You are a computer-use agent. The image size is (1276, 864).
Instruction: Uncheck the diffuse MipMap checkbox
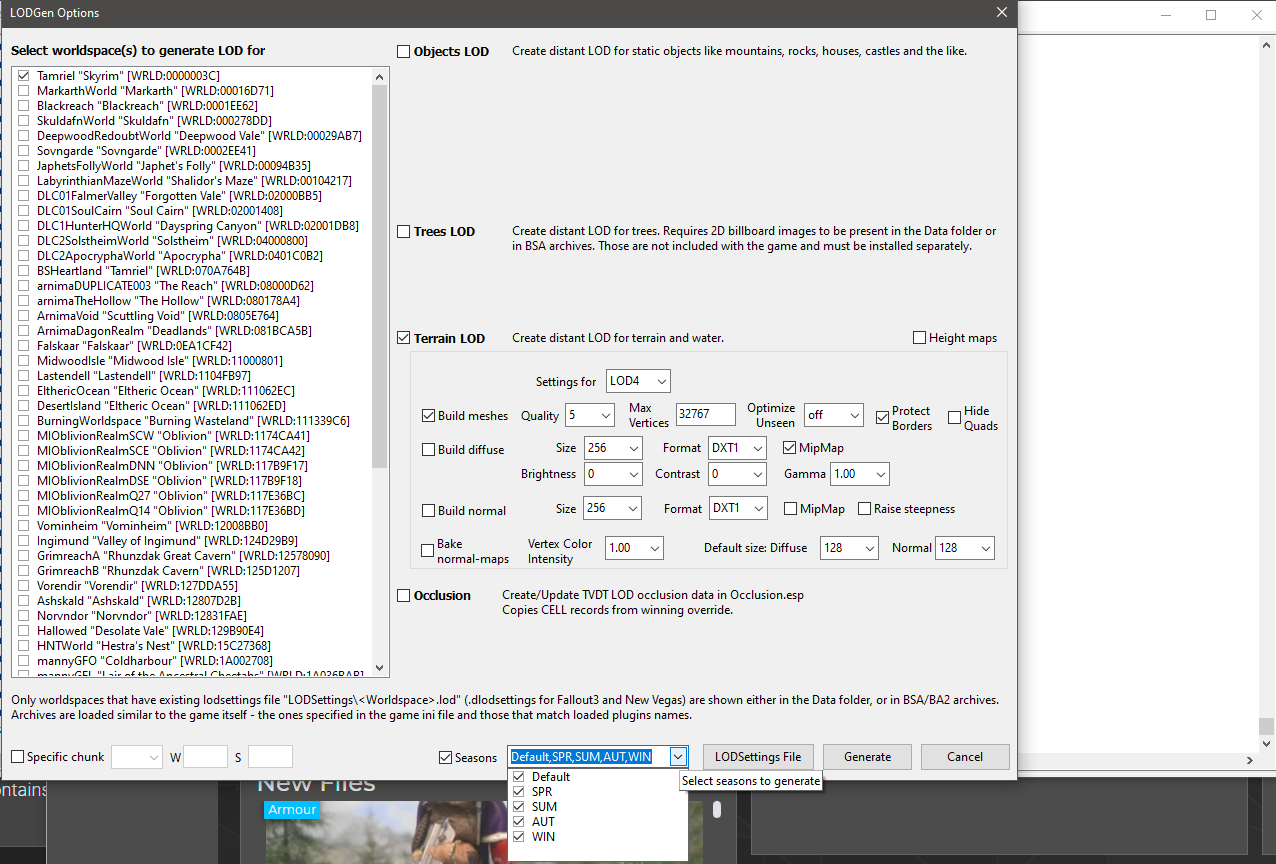click(x=790, y=448)
